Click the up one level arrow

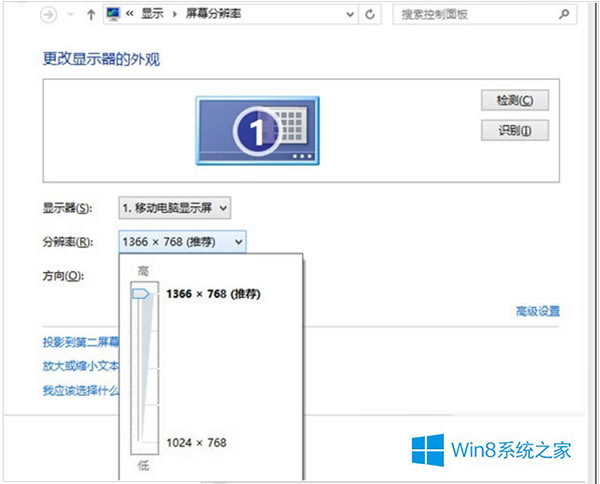click(92, 15)
